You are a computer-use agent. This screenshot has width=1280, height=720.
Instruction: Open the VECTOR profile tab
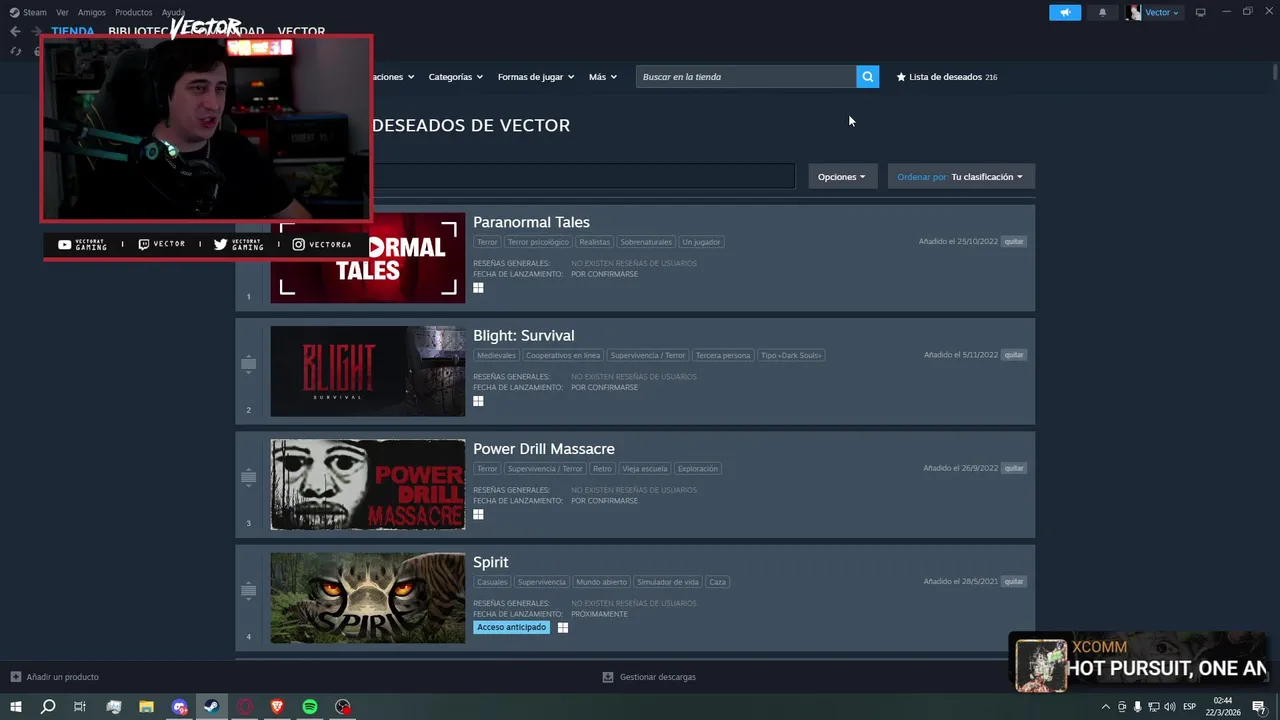point(301,32)
